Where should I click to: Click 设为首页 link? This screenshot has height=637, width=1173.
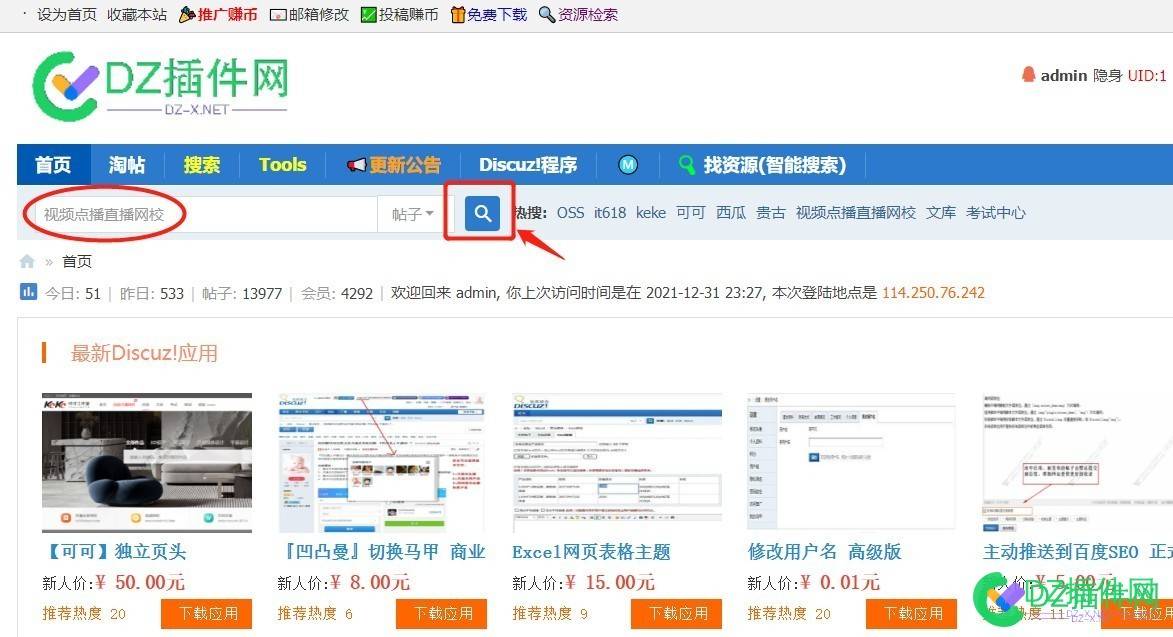point(67,14)
